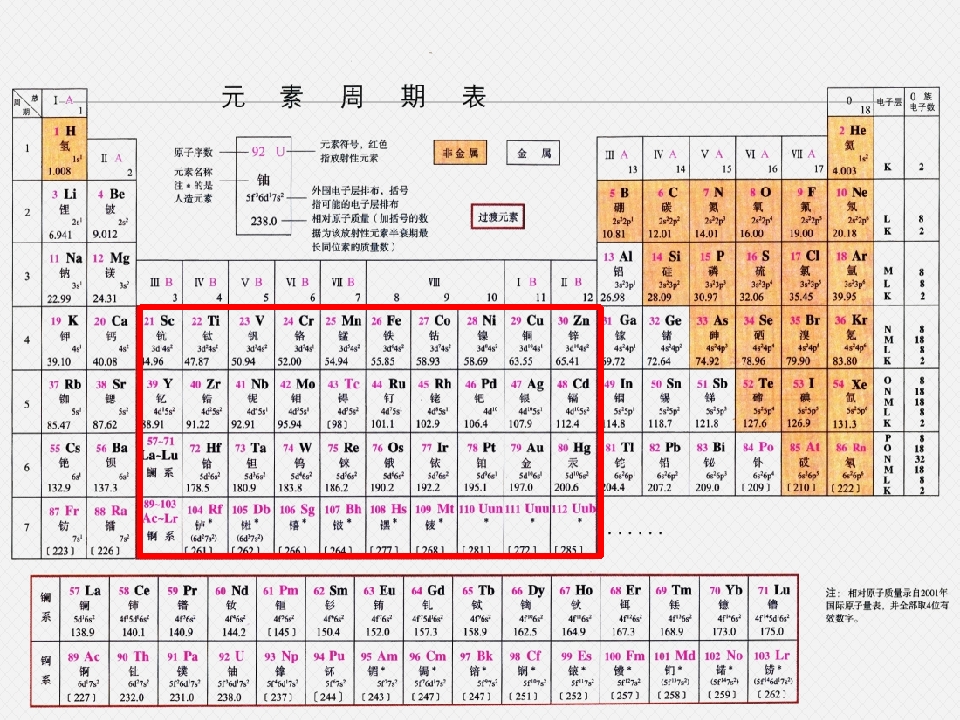
Task: Select the mercury Hg element cell
Action: pos(573,466)
